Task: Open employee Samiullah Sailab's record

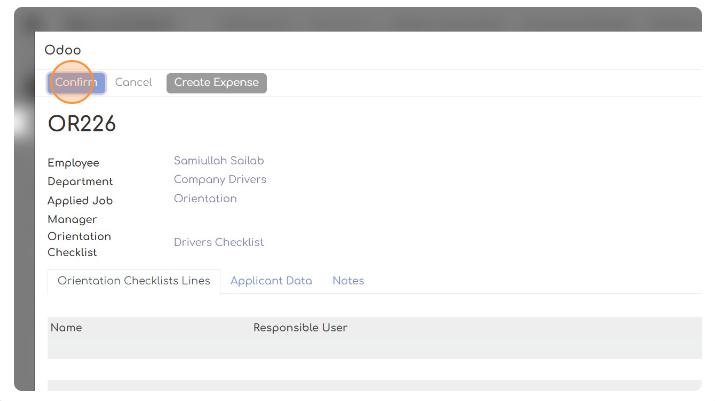Action: (x=219, y=161)
